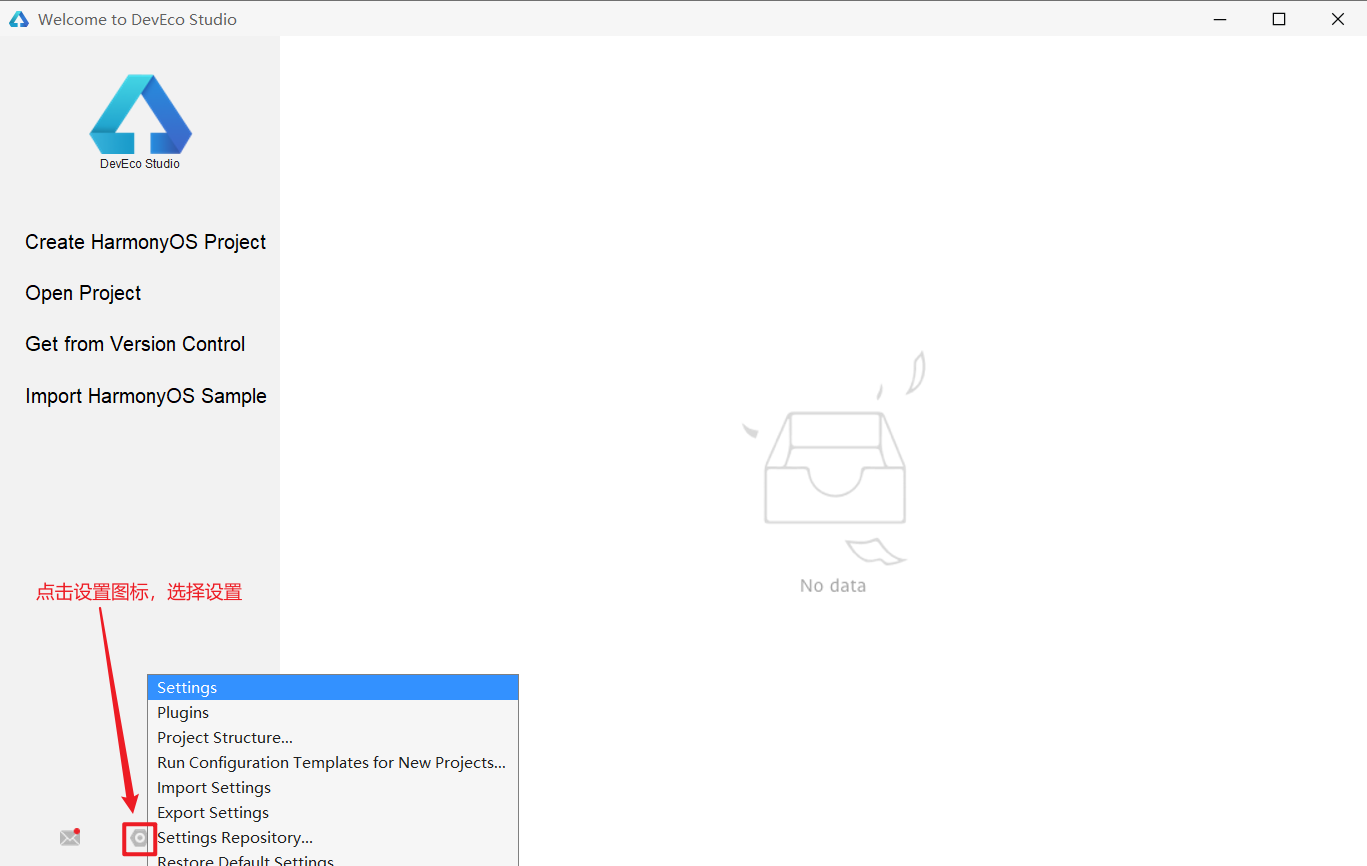This screenshot has height=866, width=1367.
Task: Choose Project Structure... menu entry
Action: [333, 738]
